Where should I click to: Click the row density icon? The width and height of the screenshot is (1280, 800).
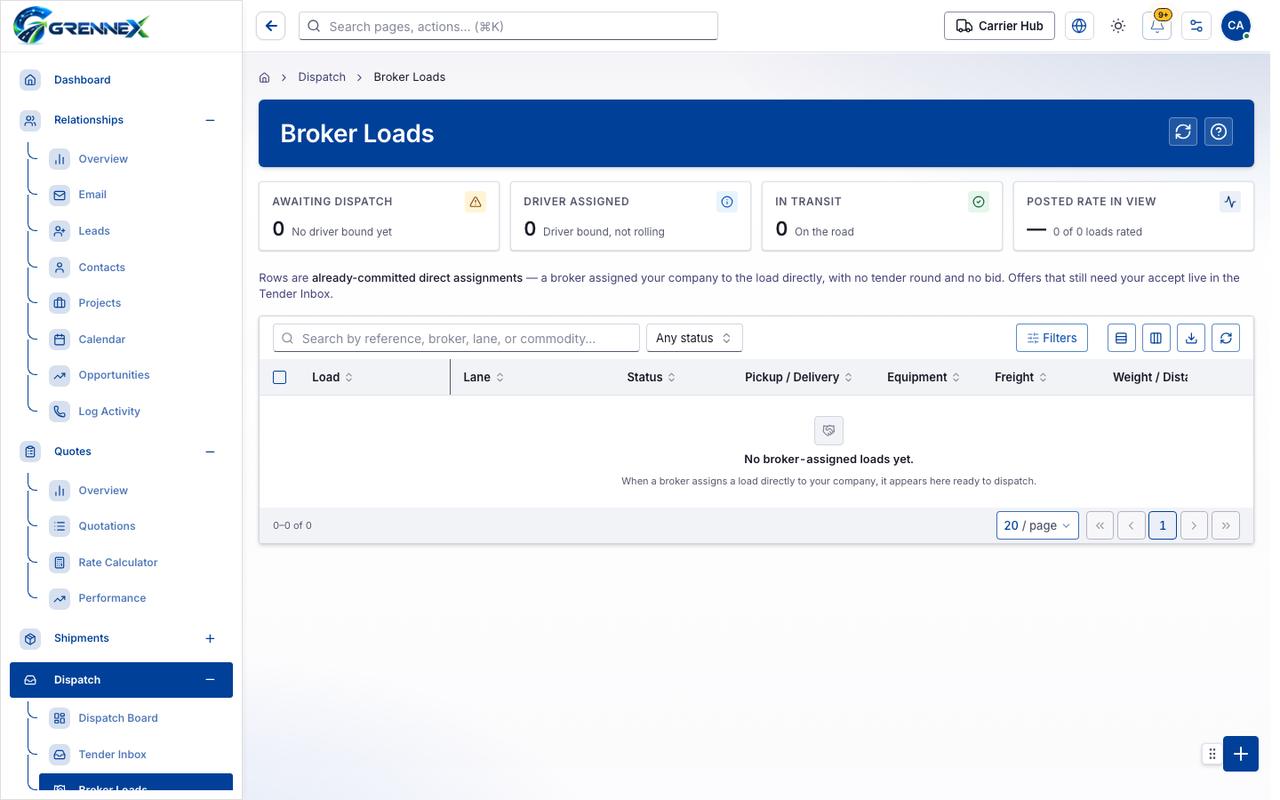(x=1121, y=338)
